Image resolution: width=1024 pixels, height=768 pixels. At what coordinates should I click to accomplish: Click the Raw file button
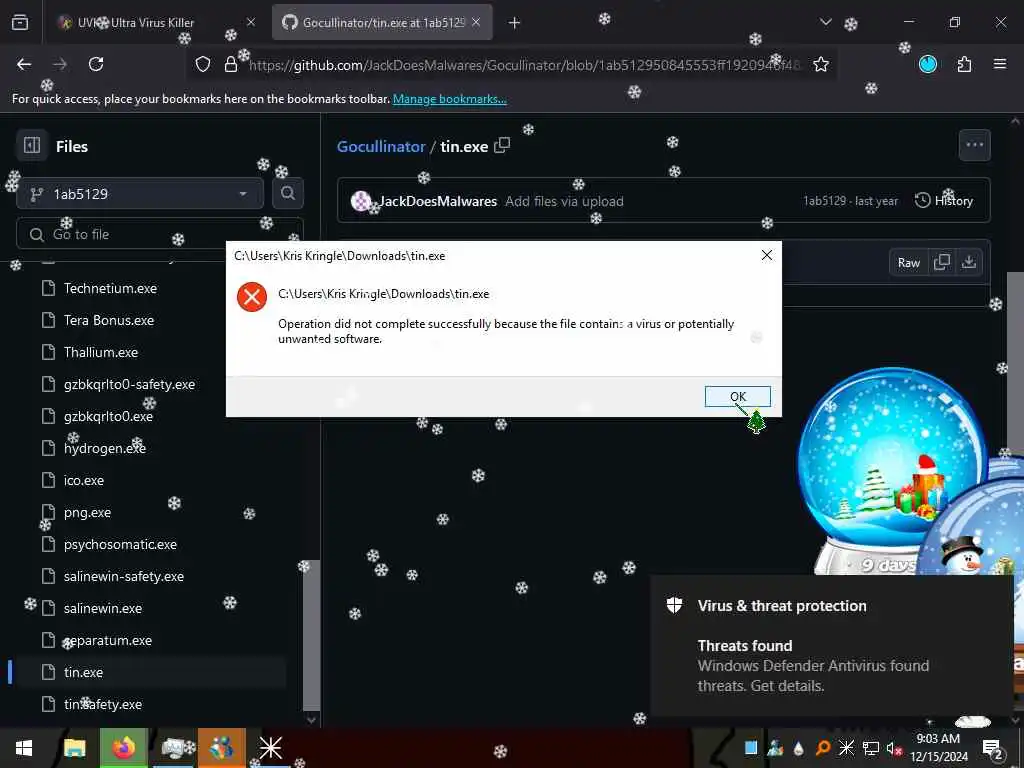click(x=908, y=263)
